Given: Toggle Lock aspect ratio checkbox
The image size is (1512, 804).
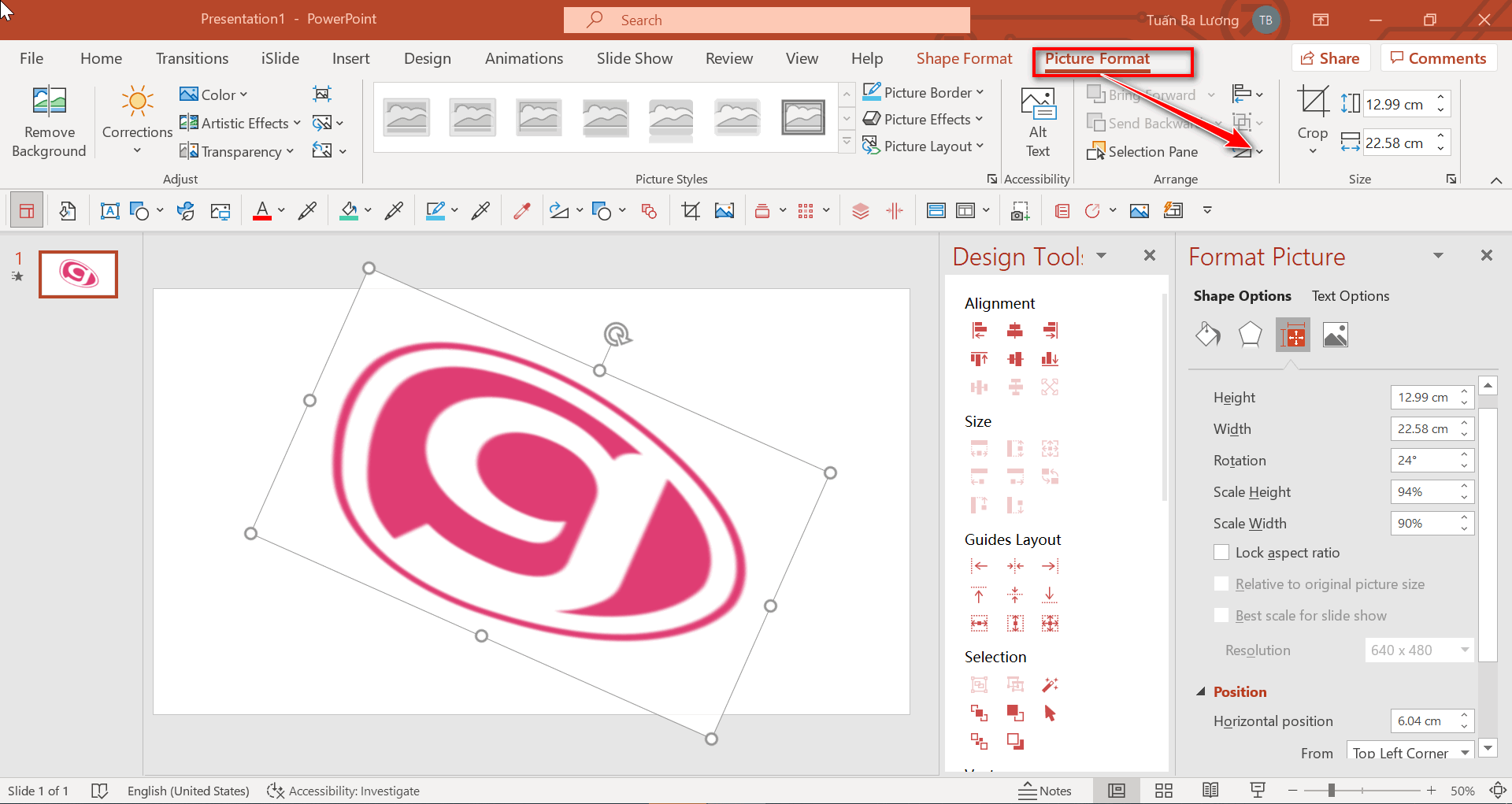Looking at the screenshot, I should (x=1221, y=553).
